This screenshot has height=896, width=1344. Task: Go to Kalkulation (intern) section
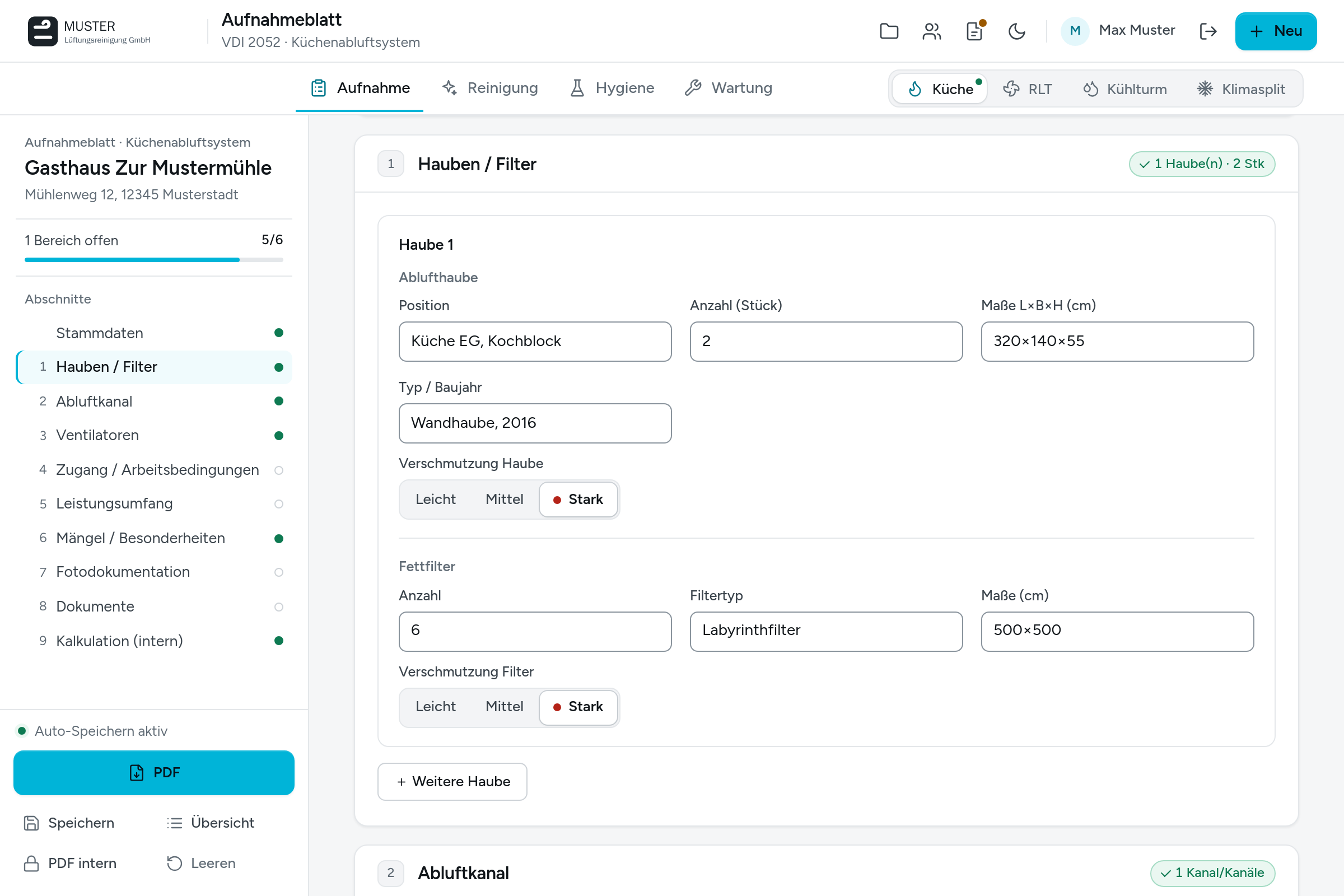(153, 641)
